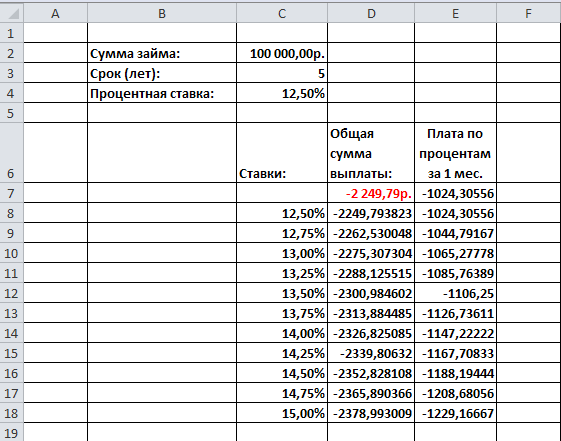Click value -1065,27778
Image resolution: width=561 pixels, height=441 pixels.
(x=455, y=253)
